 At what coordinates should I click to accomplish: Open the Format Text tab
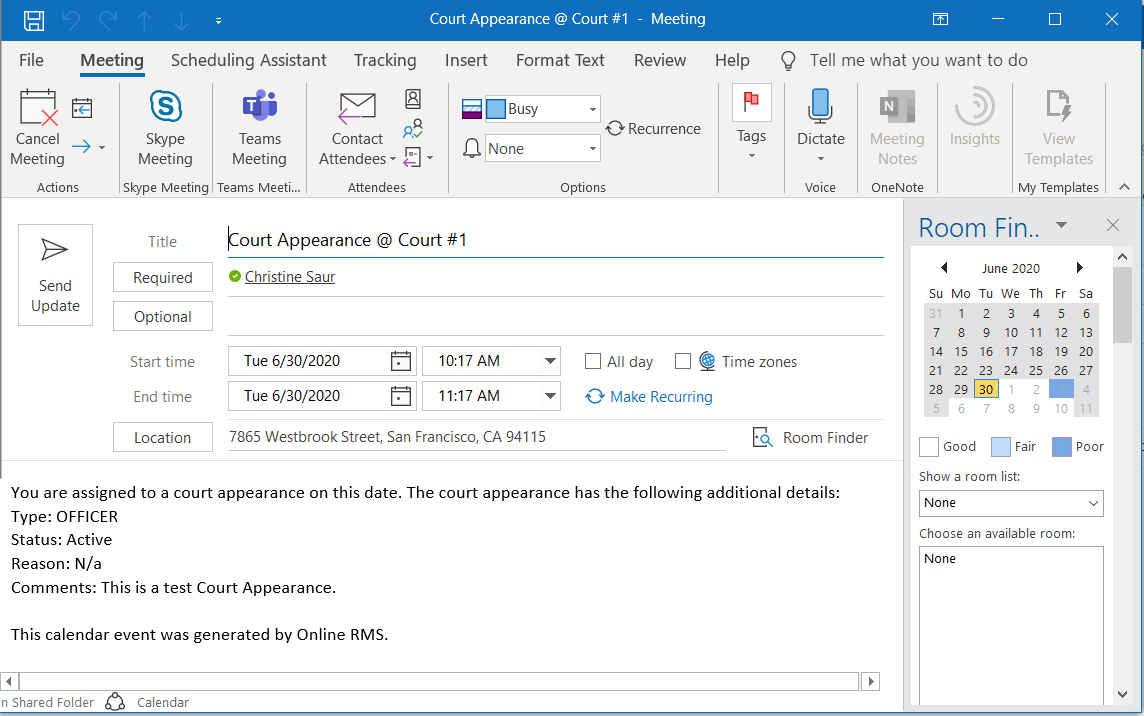point(560,60)
